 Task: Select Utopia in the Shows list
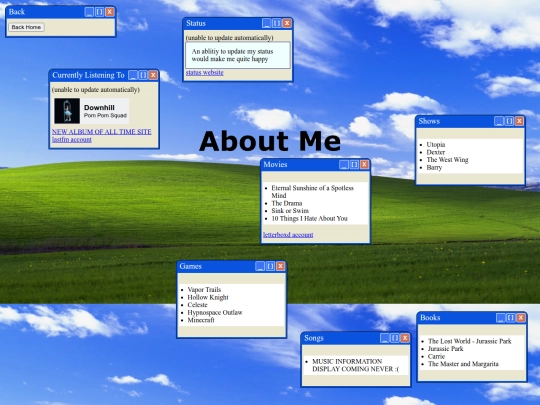pyautogui.click(x=436, y=145)
